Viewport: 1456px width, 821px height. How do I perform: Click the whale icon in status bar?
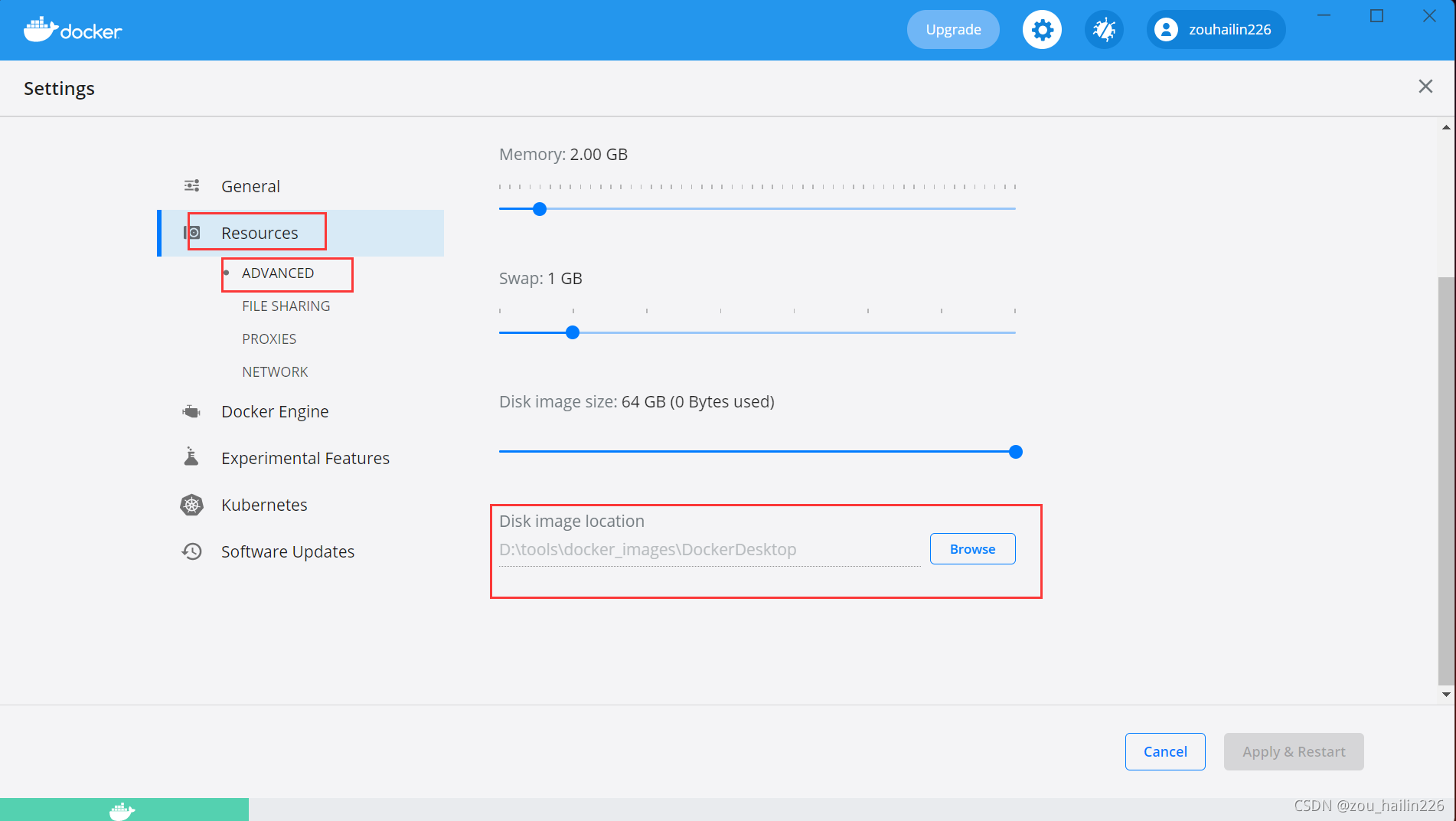click(x=122, y=810)
